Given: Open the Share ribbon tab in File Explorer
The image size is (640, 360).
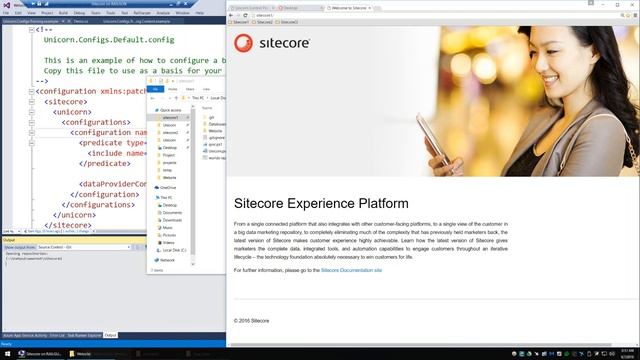Looking at the screenshot, I should 190,89.
